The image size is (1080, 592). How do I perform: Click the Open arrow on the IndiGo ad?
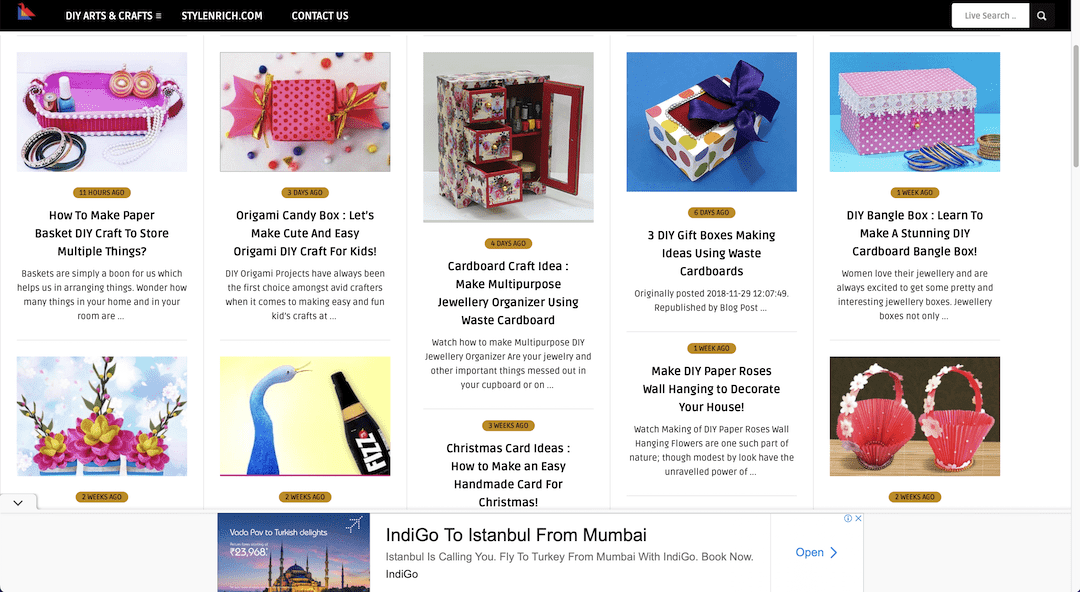[816, 552]
